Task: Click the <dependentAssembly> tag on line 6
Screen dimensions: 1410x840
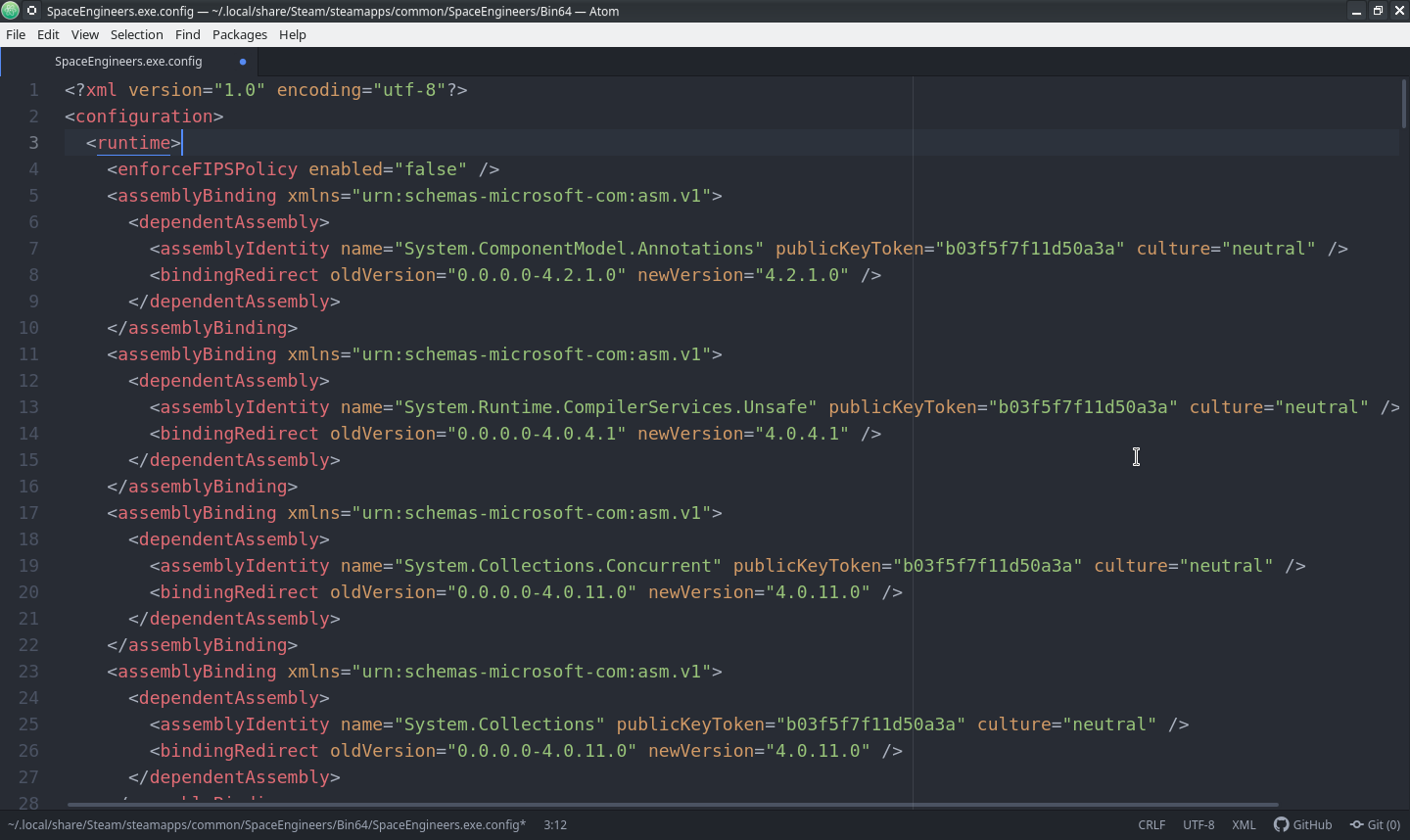Action: pos(229,221)
